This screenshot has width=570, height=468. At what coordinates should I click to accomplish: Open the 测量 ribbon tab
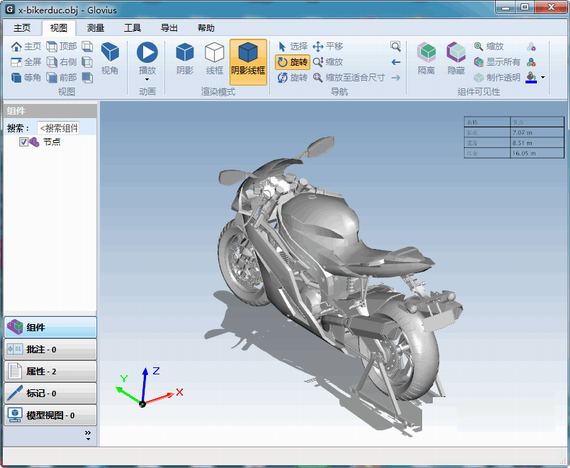pyautogui.click(x=96, y=28)
